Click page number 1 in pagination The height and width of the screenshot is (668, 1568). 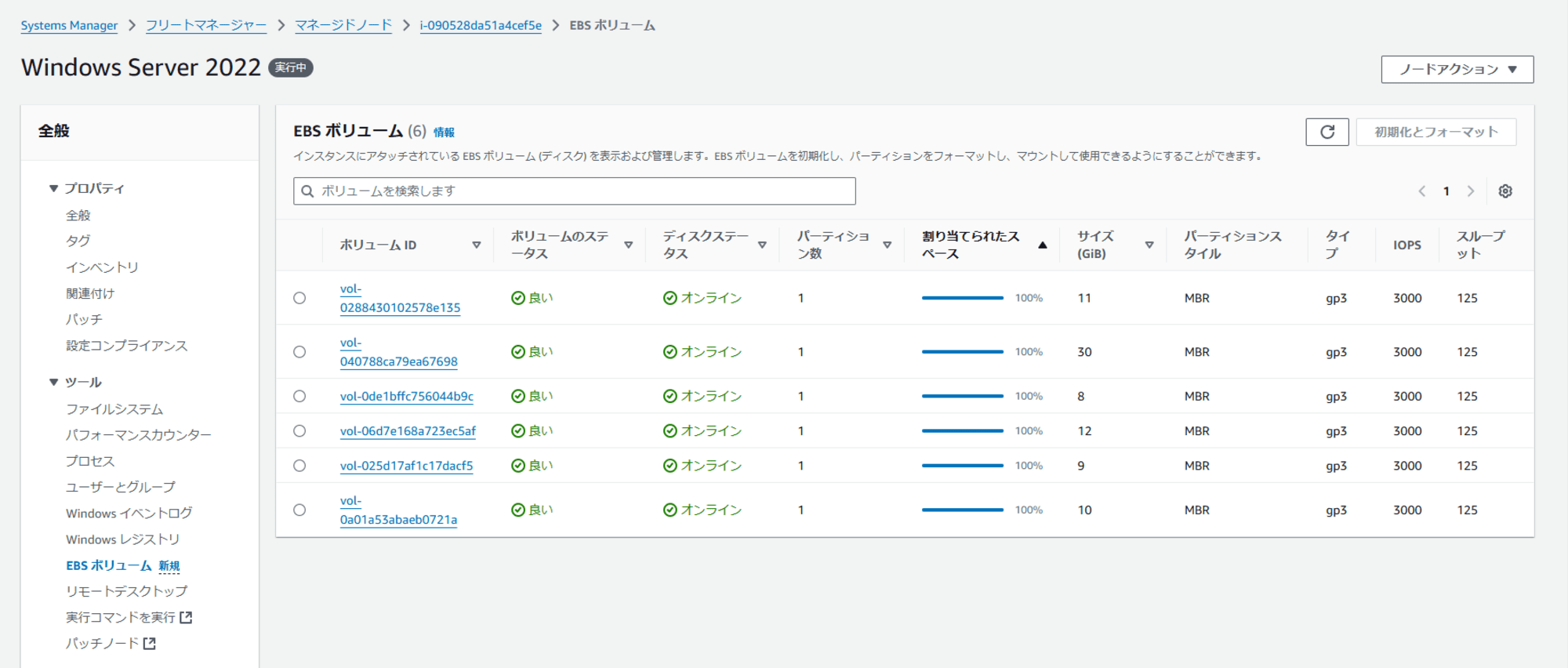coord(1446,191)
